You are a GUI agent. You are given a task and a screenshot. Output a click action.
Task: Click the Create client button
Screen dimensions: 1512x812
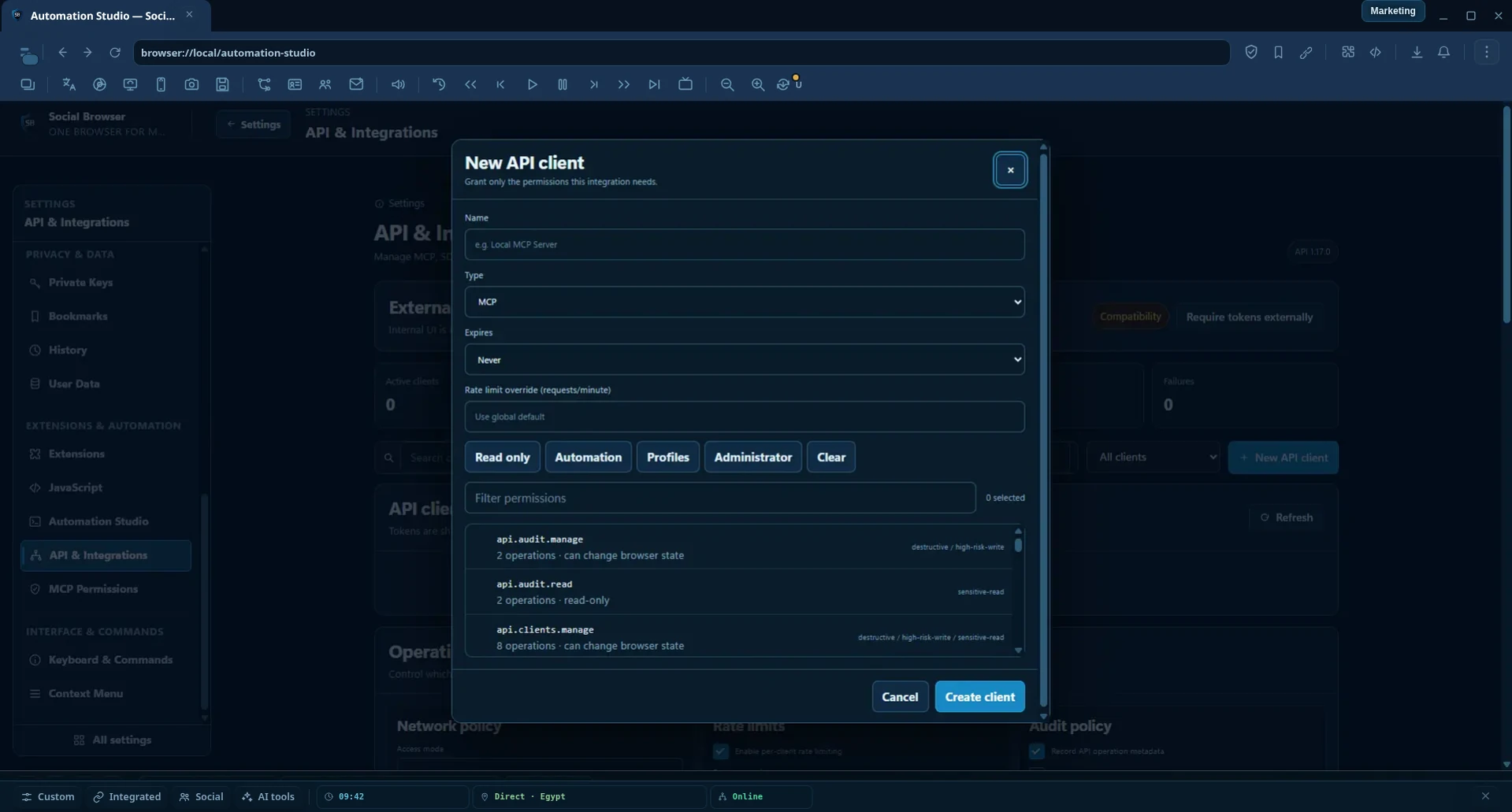(979, 696)
